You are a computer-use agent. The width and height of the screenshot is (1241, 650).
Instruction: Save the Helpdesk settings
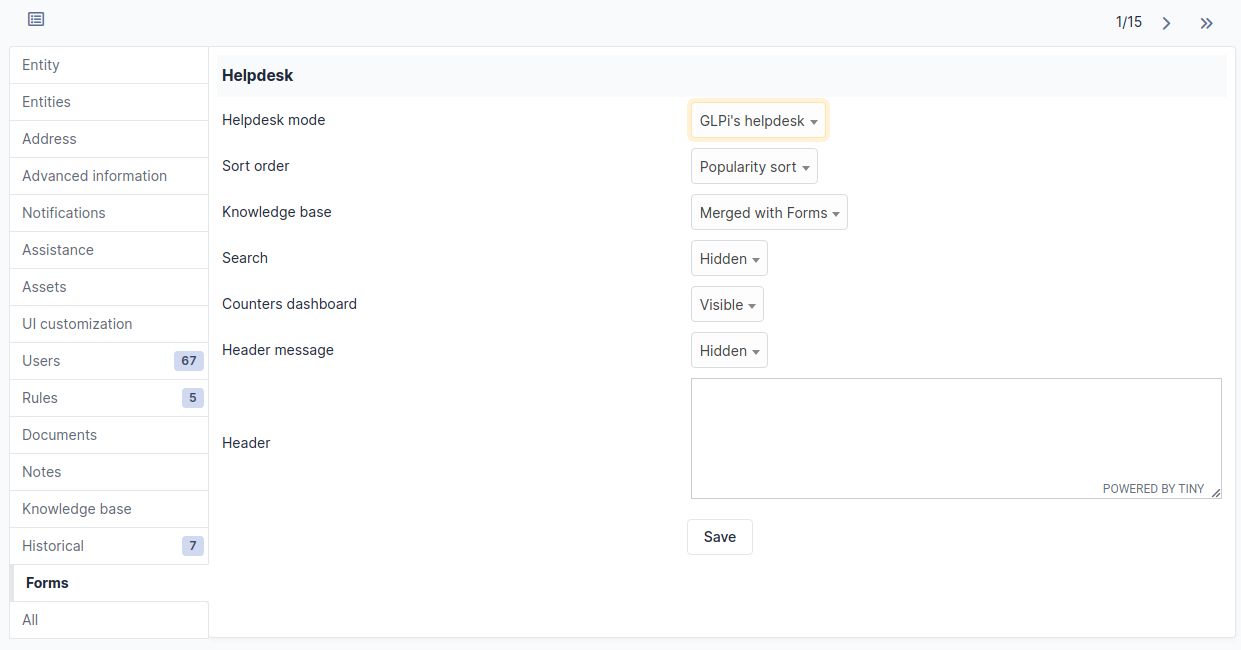click(x=719, y=536)
